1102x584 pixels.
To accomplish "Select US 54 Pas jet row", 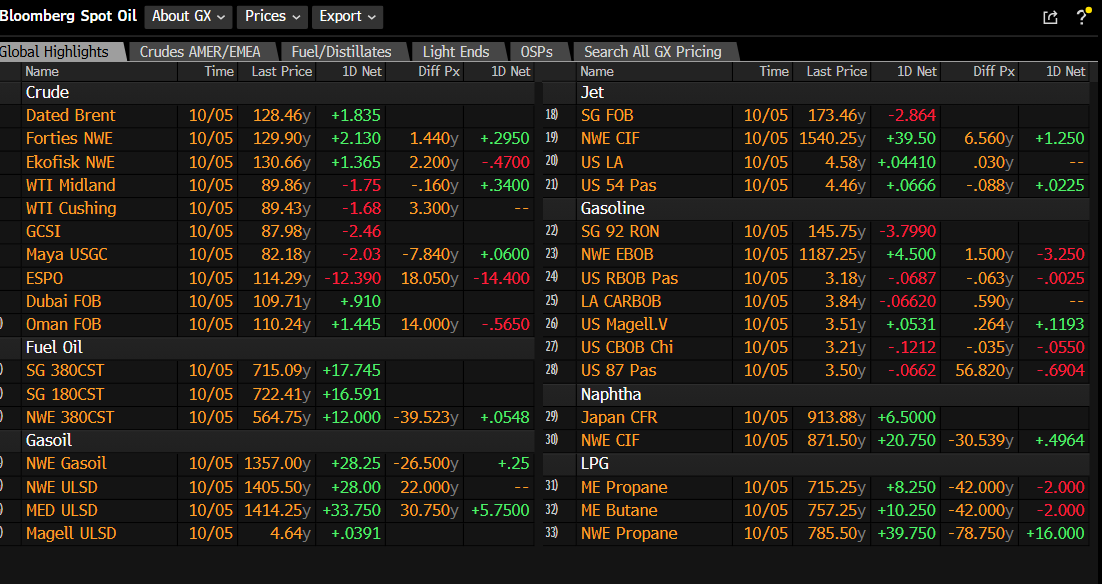I will click(x=816, y=186).
